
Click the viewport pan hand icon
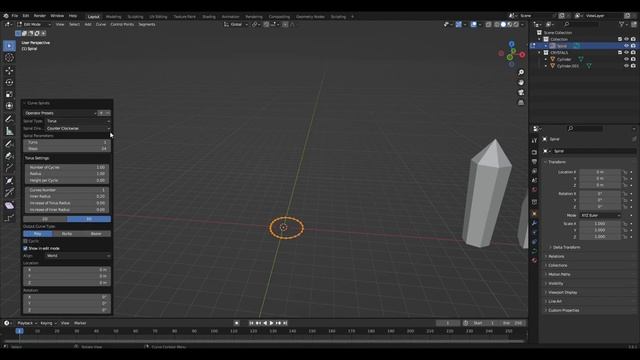coord(521,82)
